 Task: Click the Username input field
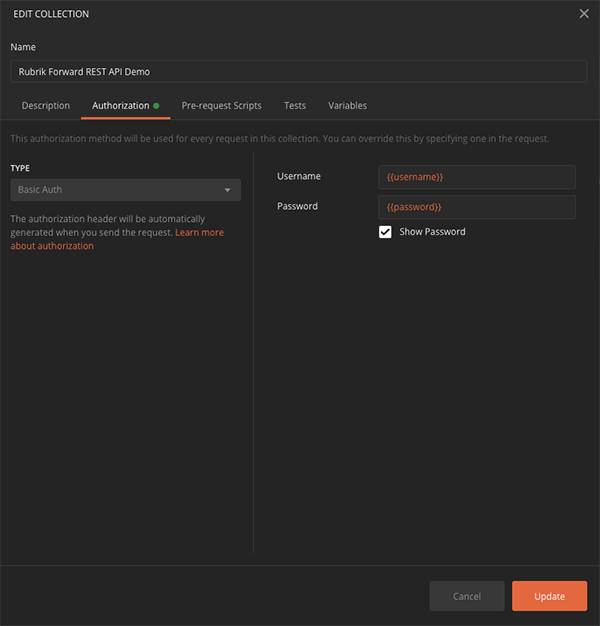[477, 177]
